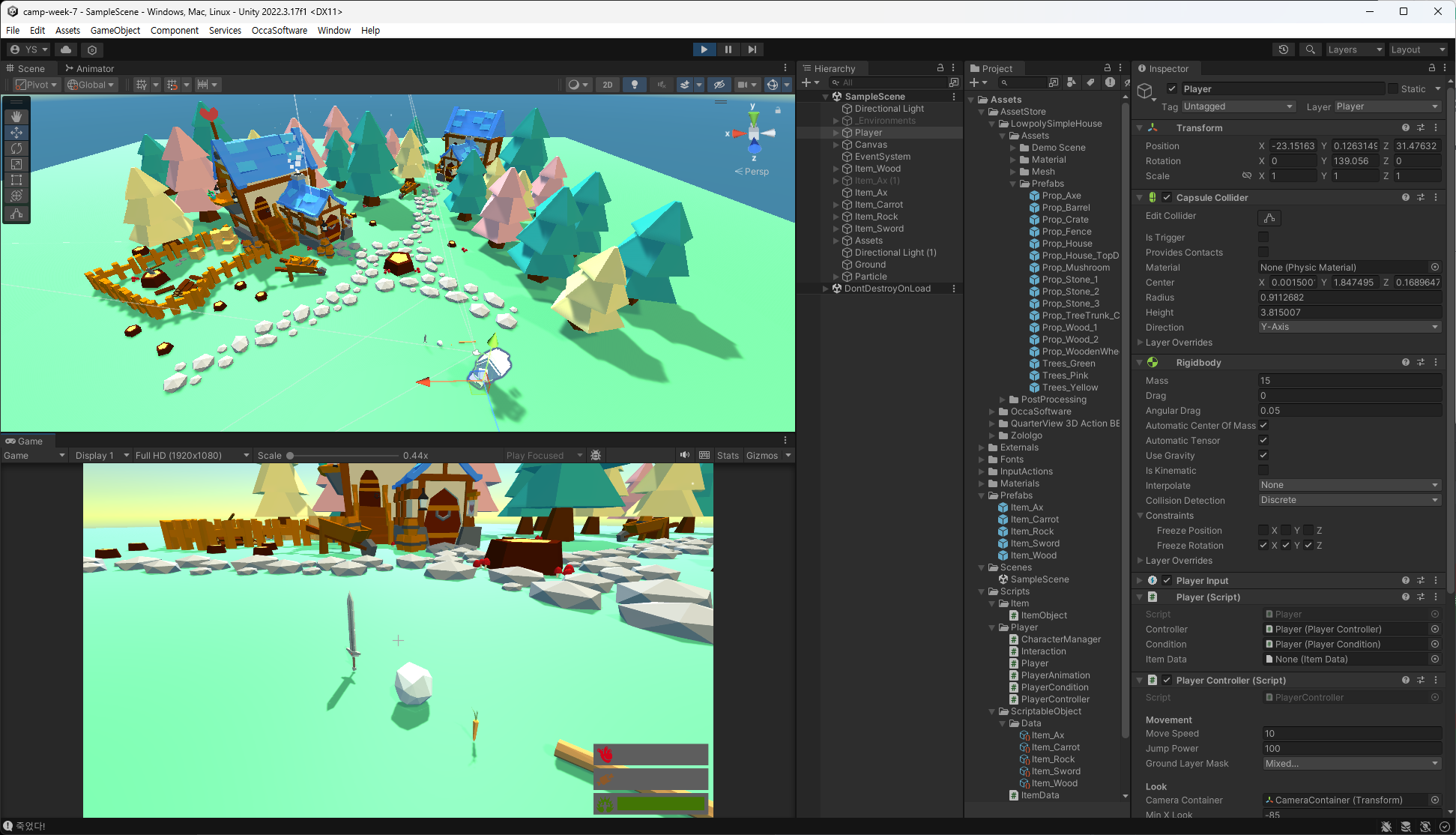1456x835 pixels.
Task: Click the Pause button in toolbar
Action: point(728,49)
